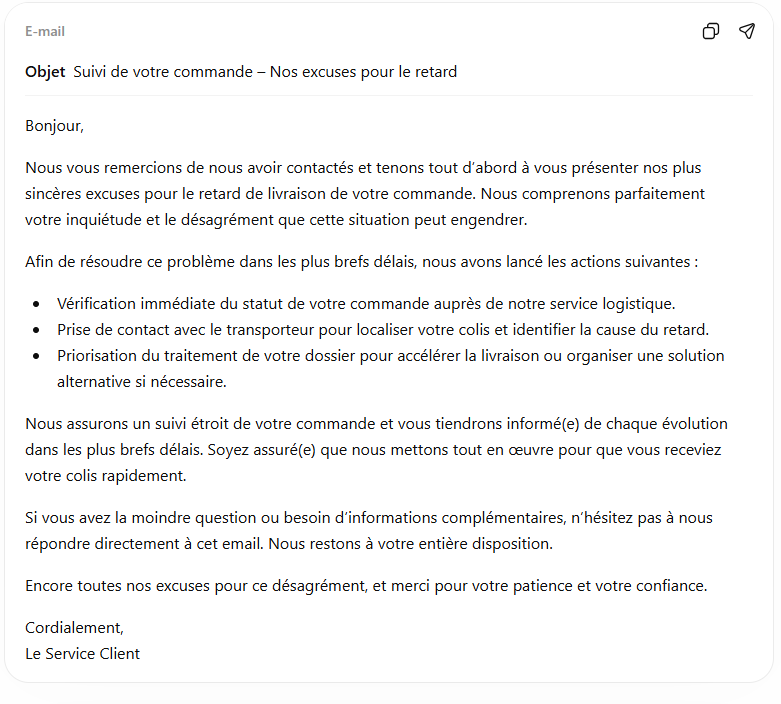Click the bullet dot before "Priorisation du traitement"
The image size is (781, 704).
pyautogui.click(x=37, y=356)
